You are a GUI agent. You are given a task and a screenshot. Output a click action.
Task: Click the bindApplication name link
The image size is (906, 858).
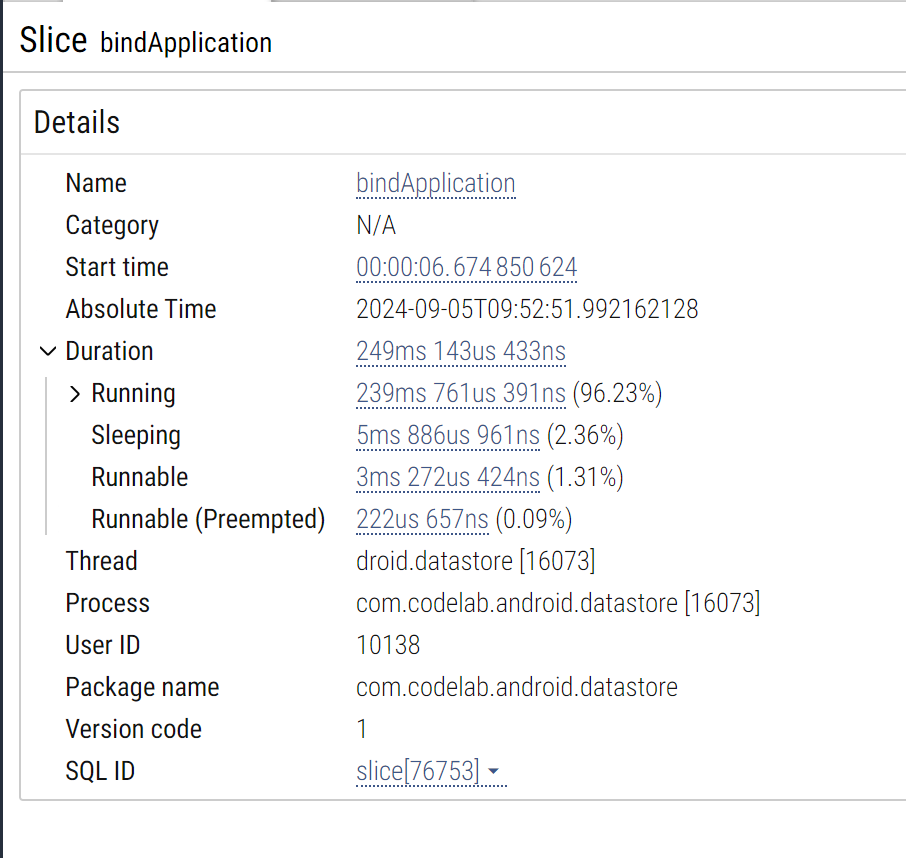tap(436, 183)
